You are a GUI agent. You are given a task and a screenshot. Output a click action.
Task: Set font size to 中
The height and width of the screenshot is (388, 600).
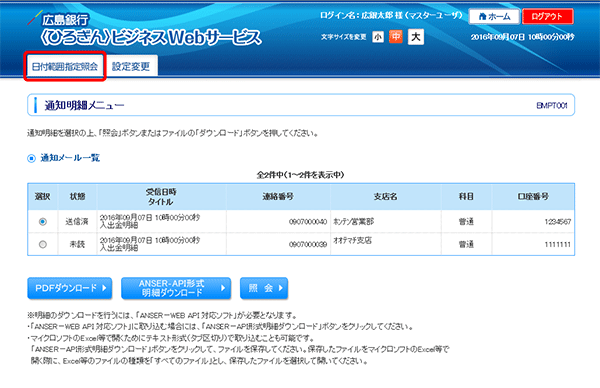[396, 37]
